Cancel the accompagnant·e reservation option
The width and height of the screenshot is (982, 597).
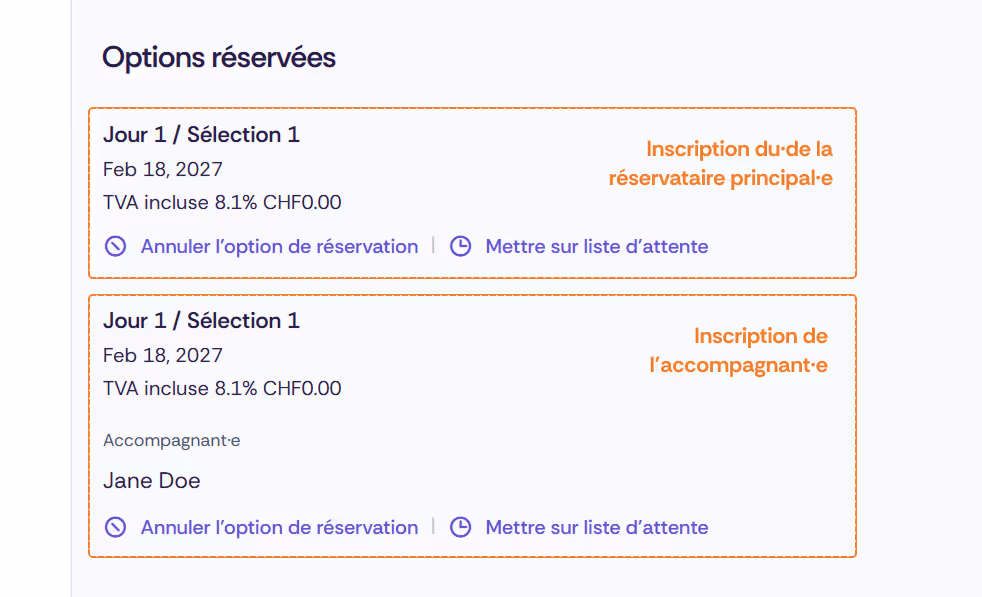click(x=279, y=527)
